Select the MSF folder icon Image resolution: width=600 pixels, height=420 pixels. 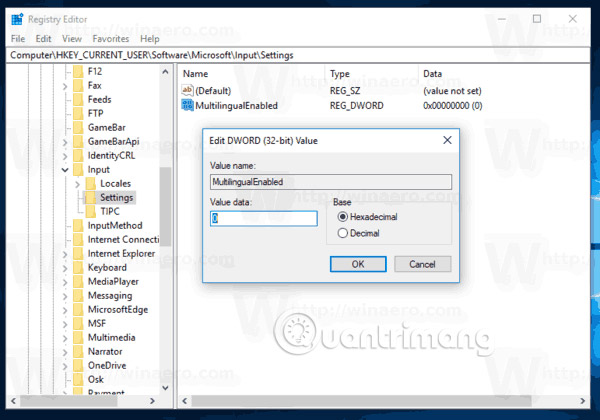pos(78,324)
